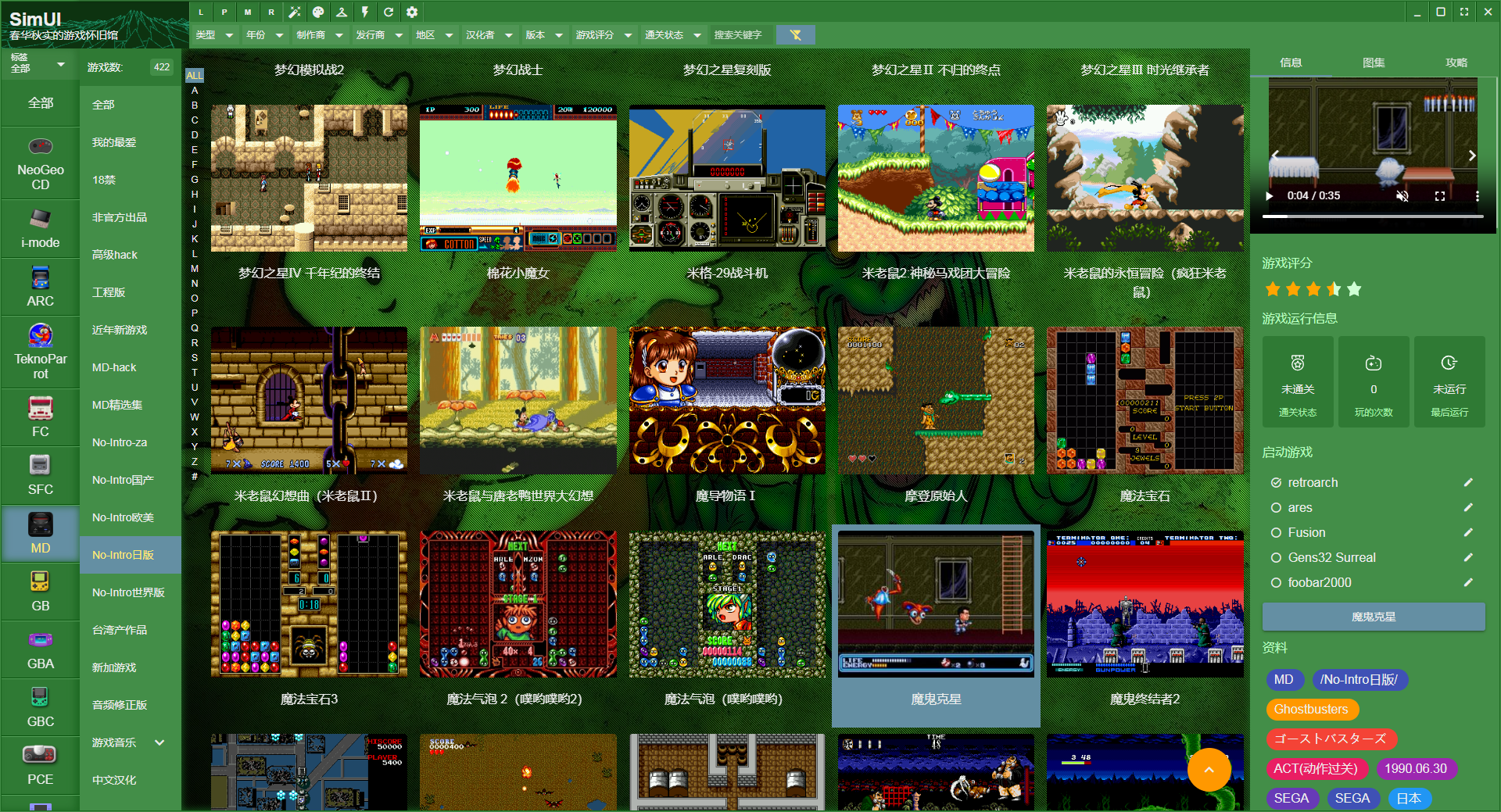Click the Ghostbusters tag
The image size is (1501, 812).
tap(1311, 710)
